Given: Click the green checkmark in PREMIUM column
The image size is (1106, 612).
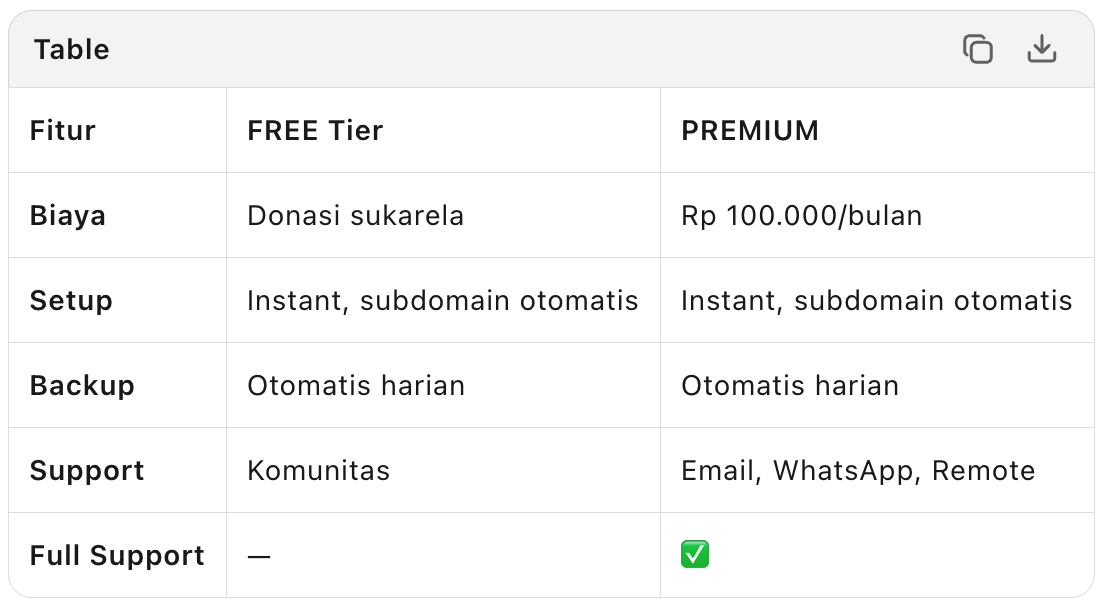Looking at the screenshot, I should (694, 555).
